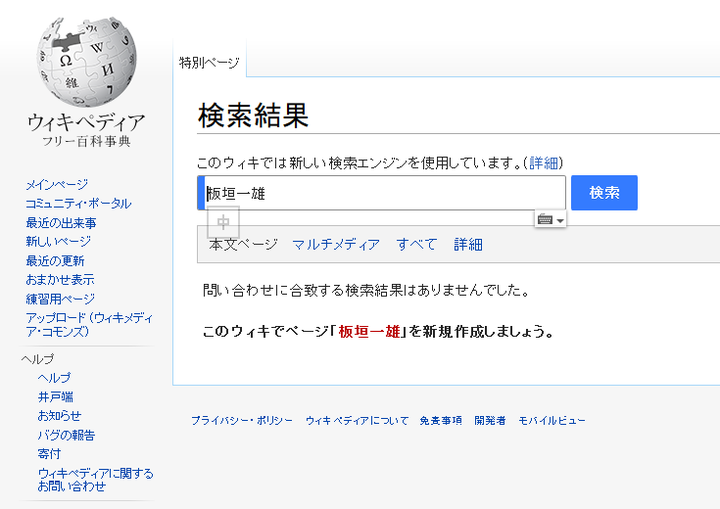
Task: Open 開発者 footer link
Action: tap(490, 420)
